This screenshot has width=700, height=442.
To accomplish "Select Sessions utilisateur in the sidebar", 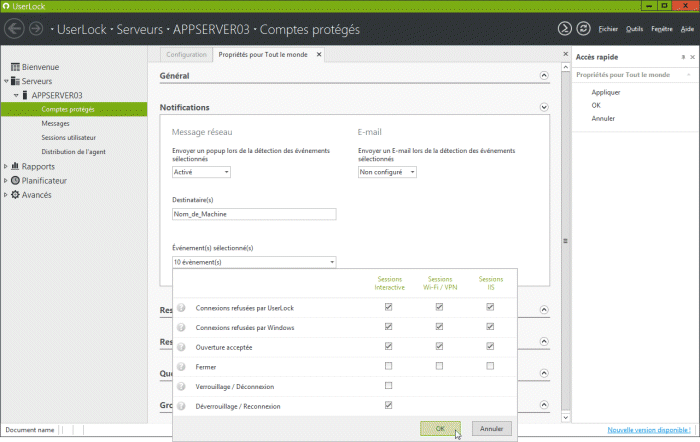I will pyautogui.click(x=69, y=138).
